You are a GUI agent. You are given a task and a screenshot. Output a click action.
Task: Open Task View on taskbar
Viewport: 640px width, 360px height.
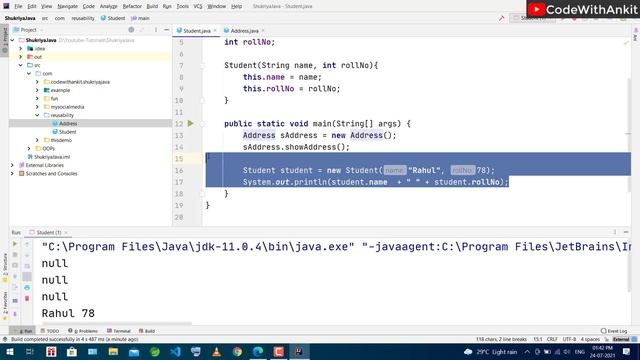(30, 351)
